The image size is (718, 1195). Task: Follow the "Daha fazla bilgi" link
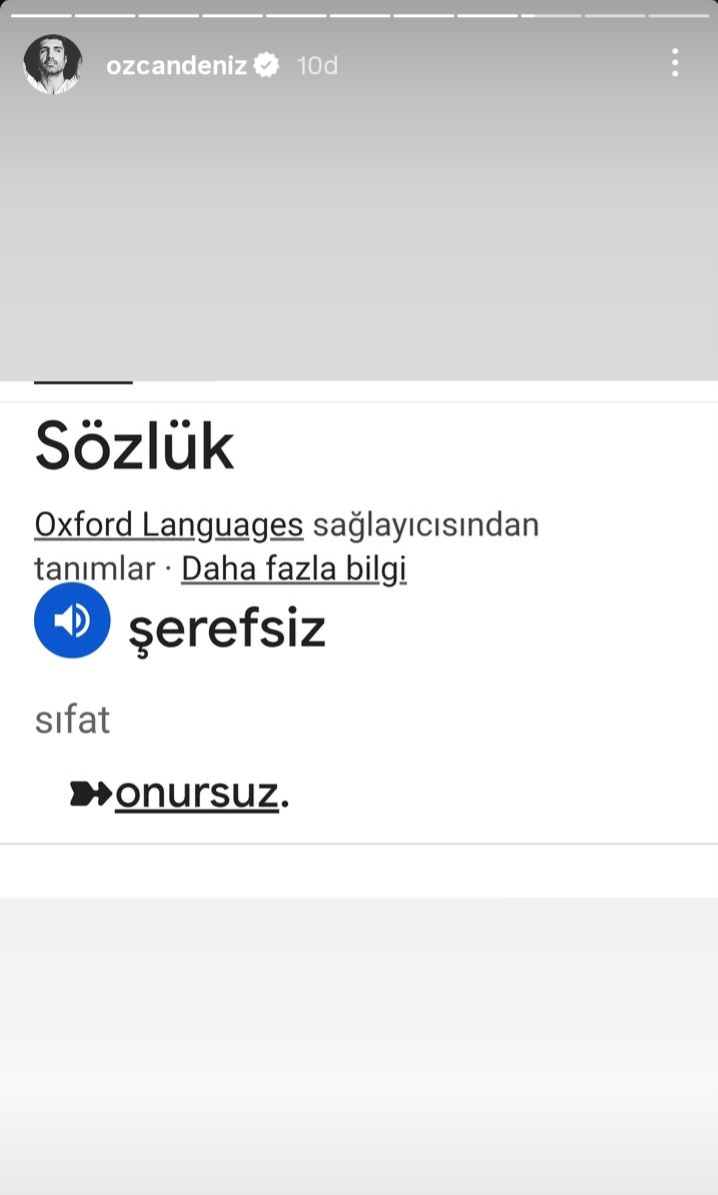(294, 569)
